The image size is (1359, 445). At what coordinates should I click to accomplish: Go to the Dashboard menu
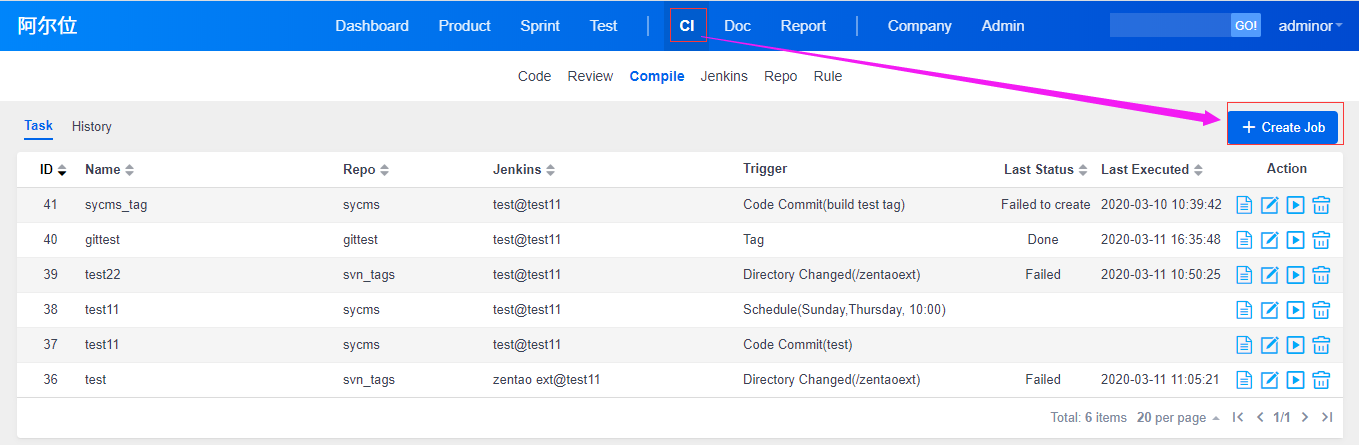point(372,26)
